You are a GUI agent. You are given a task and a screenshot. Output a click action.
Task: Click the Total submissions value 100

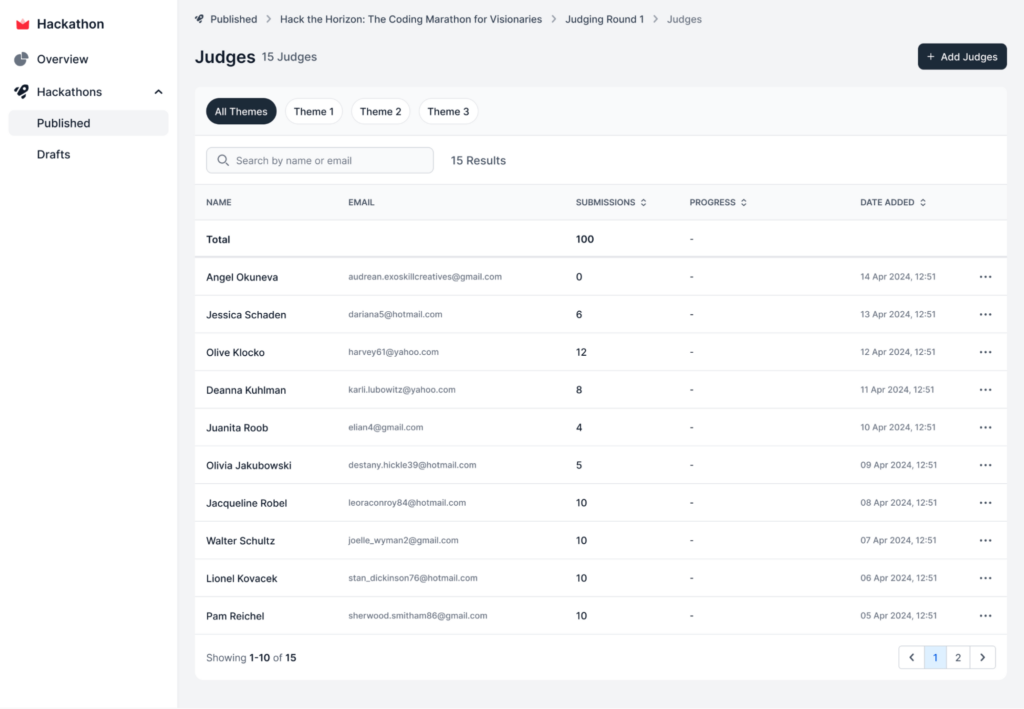click(584, 240)
